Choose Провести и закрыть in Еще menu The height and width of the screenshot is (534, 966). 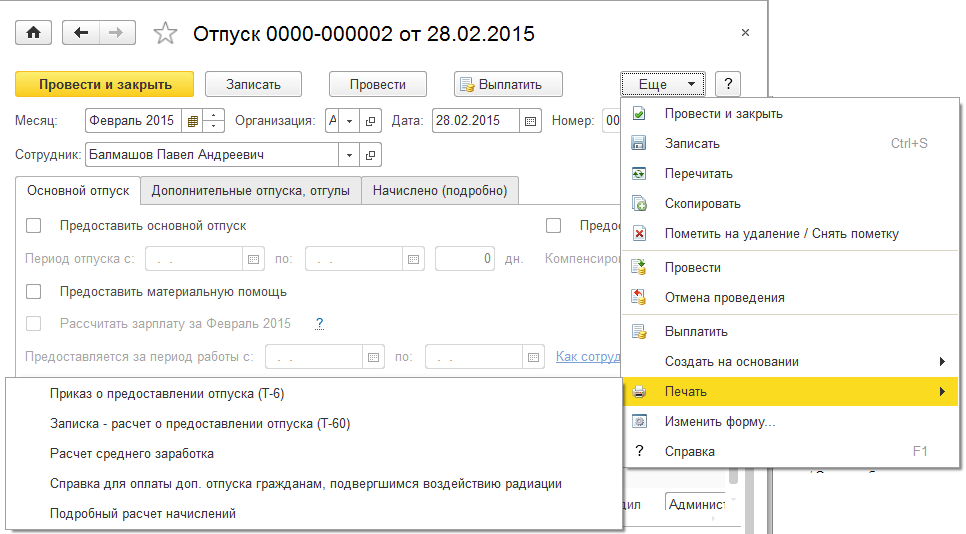[x=790, y=114]
